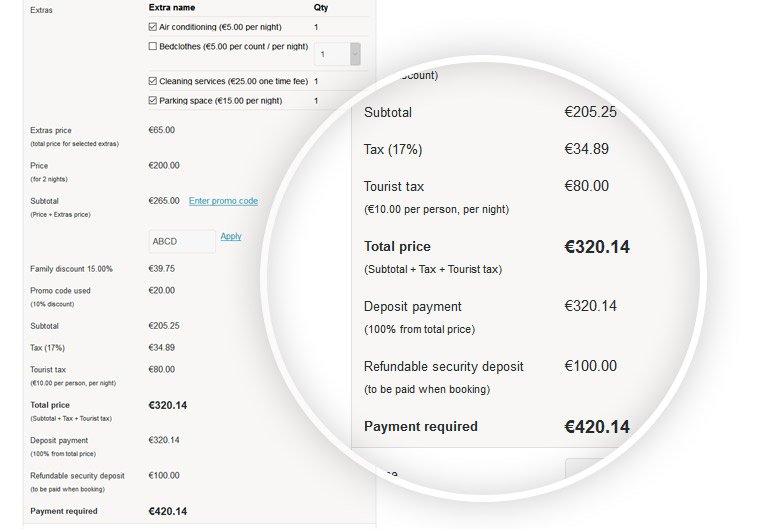763x529 pixels.
Task: Uncheck the Cleaning services checkbox
Action: [152, 81]
